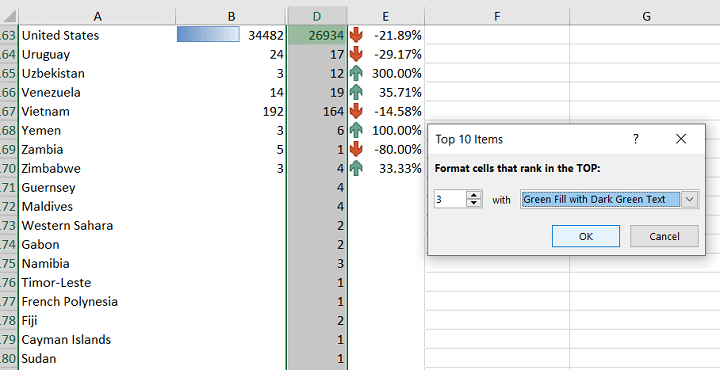The width and height of the screenshot is (720, 370).
Task: Select the -80.00% cell
Action: click(x=386, y=150)
